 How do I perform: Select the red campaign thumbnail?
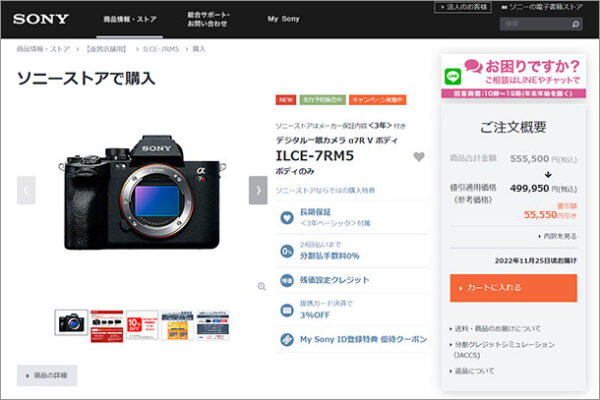pos(107,326)
